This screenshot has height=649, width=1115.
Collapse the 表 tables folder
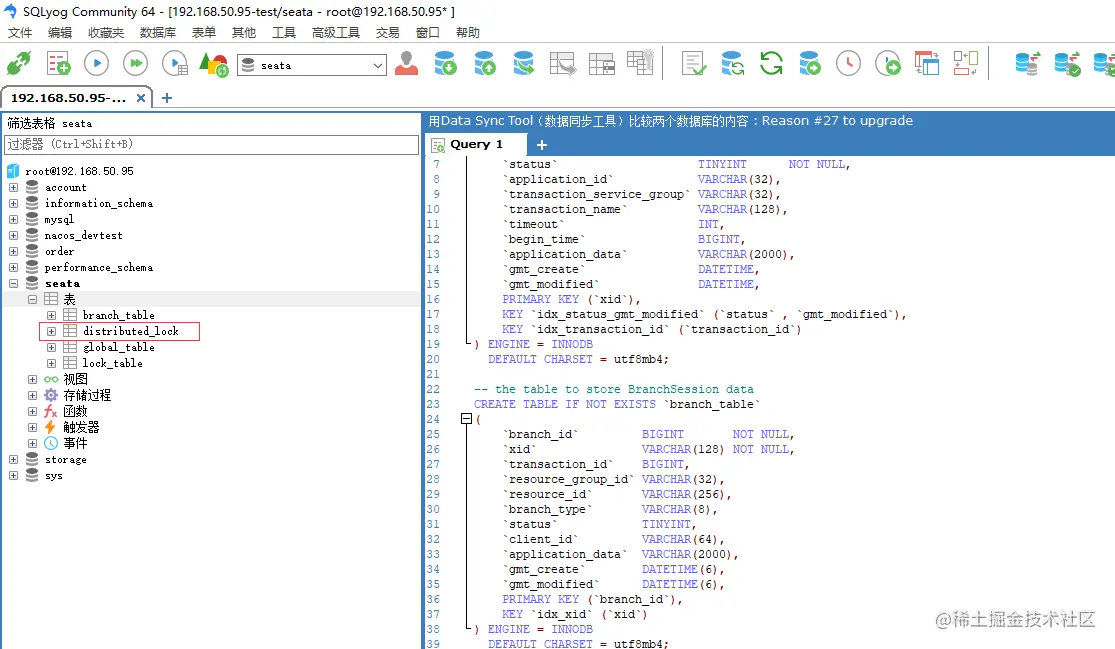[33, 299]
